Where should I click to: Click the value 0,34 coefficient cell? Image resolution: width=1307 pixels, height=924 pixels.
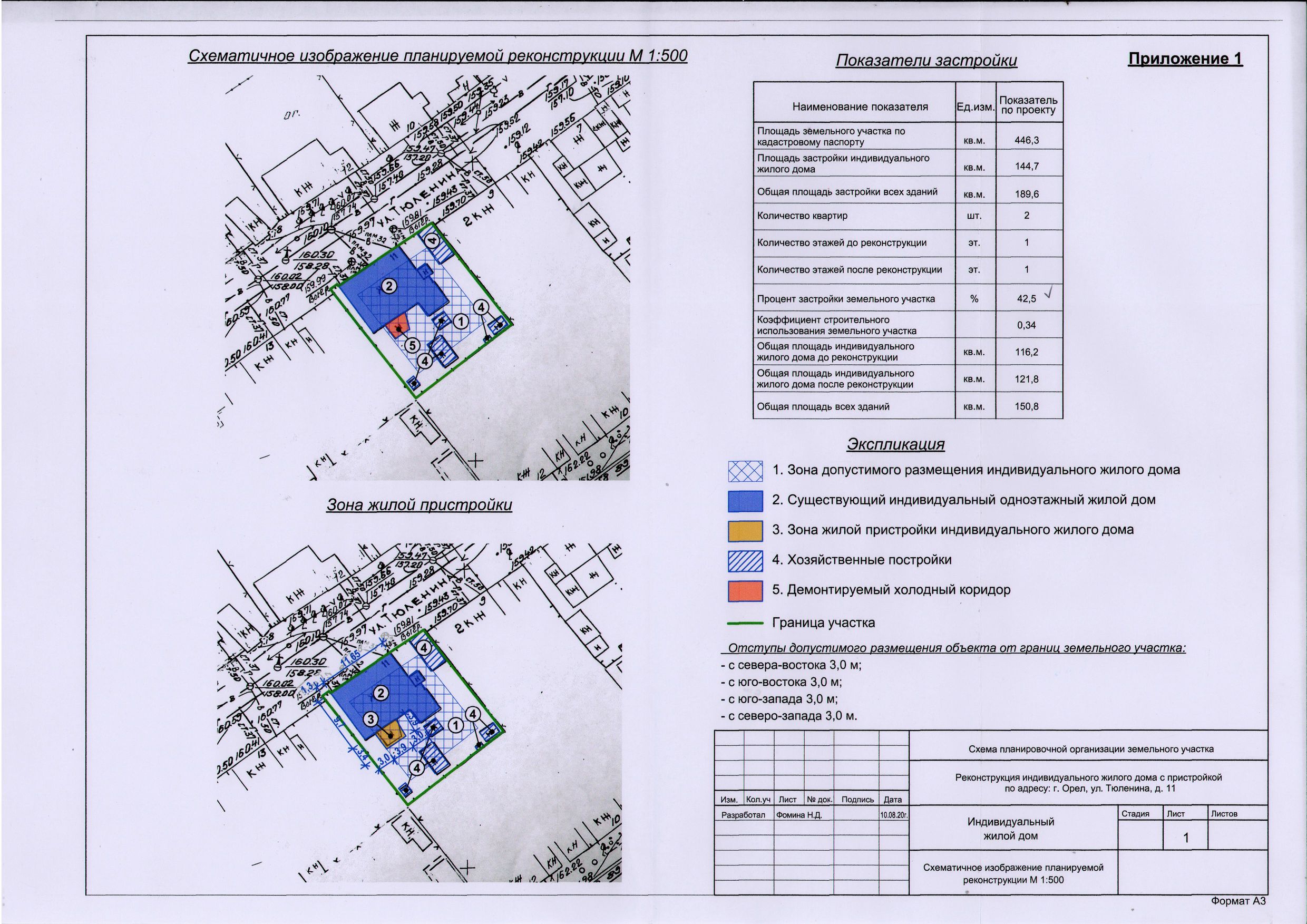click(1027, 325)
